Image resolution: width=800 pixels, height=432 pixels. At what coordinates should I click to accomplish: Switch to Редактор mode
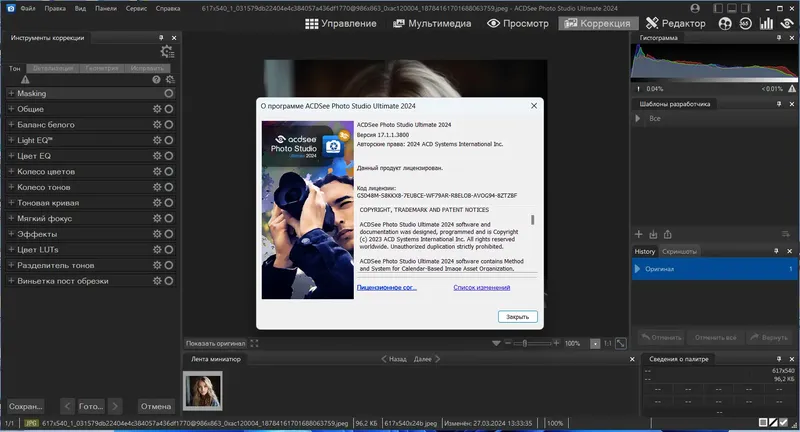[676, 23]
